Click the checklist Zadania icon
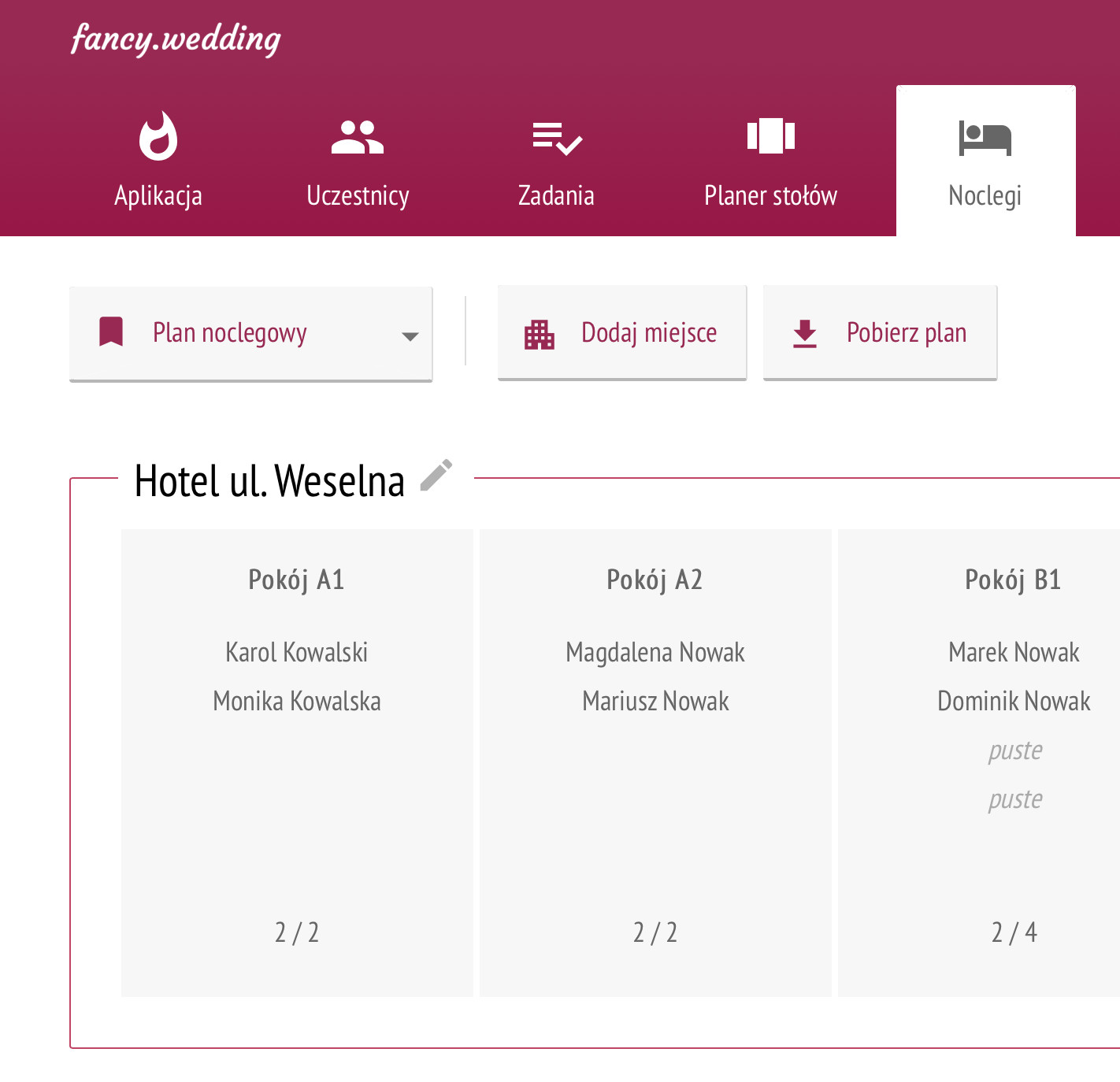Viewport: 1120px width, 1082px height. 557,138
